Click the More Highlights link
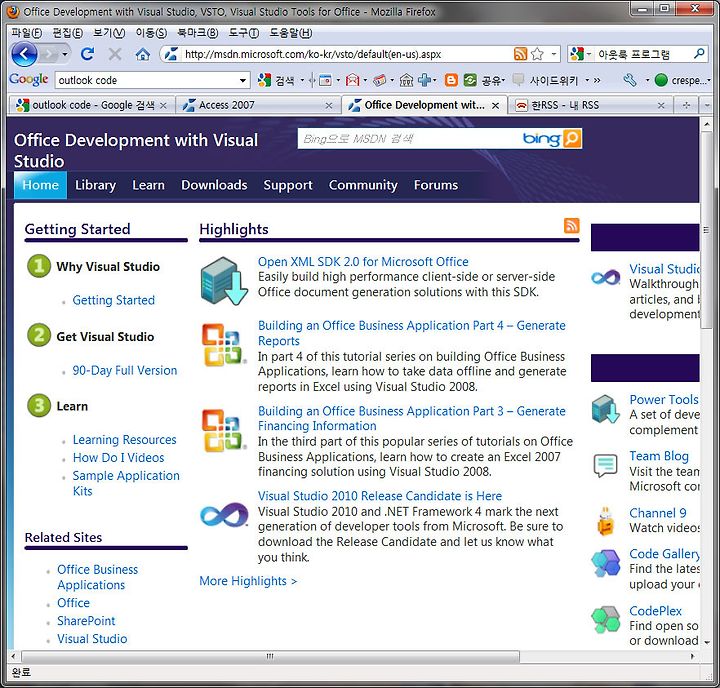This screenshot has width=720, height=688. coord(248,581)
